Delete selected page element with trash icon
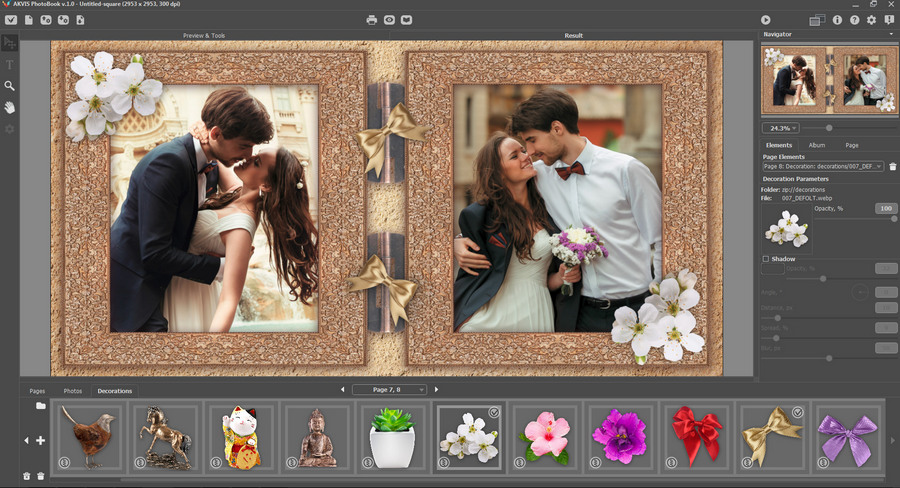This screenshot has width=900, height=488. pyautogui.click(x=893, y=166)
